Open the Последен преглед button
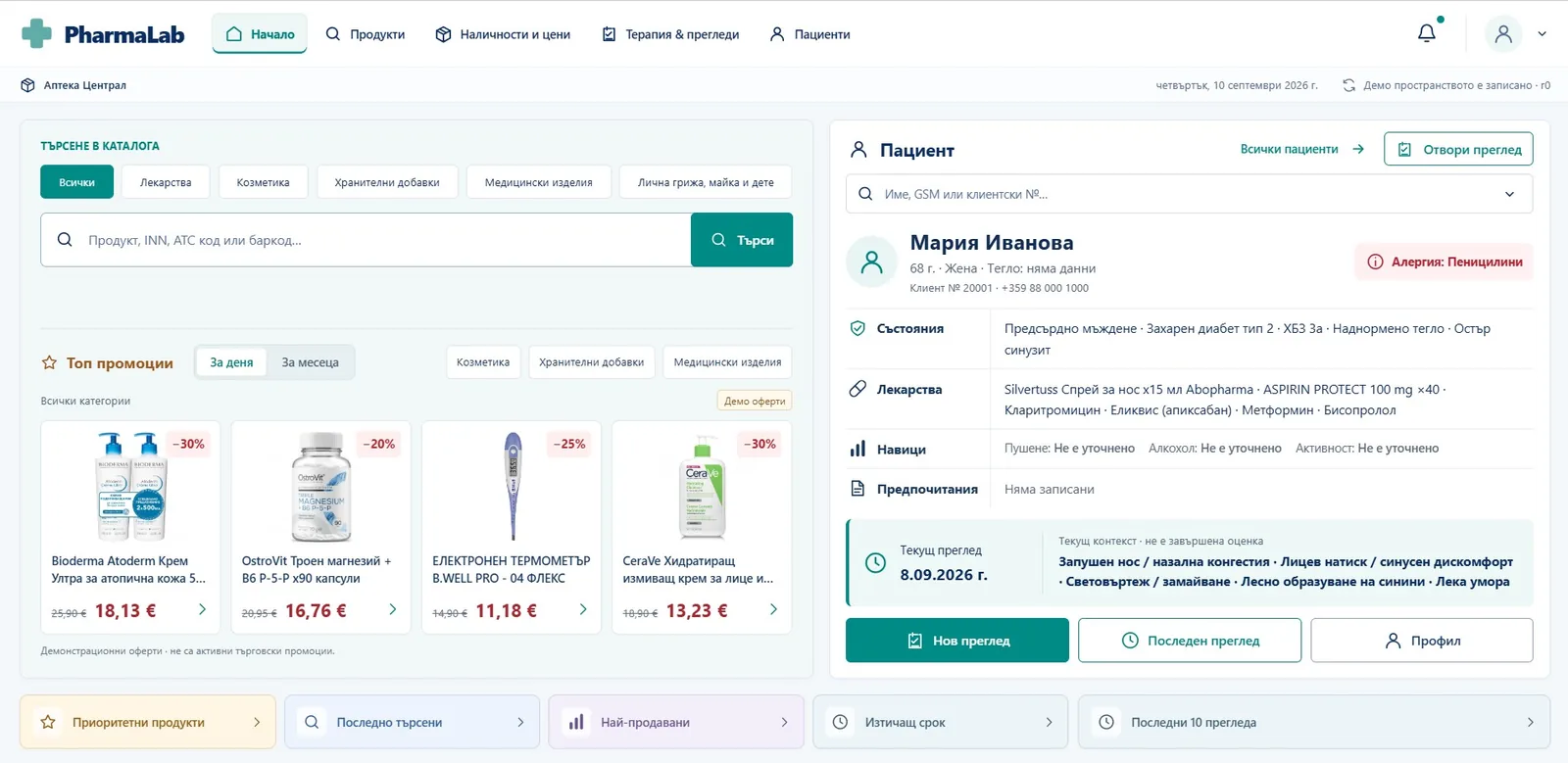 (1190, 641)
